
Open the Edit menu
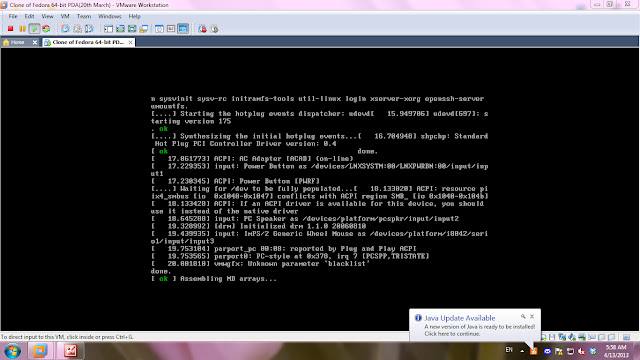(29, 16)
